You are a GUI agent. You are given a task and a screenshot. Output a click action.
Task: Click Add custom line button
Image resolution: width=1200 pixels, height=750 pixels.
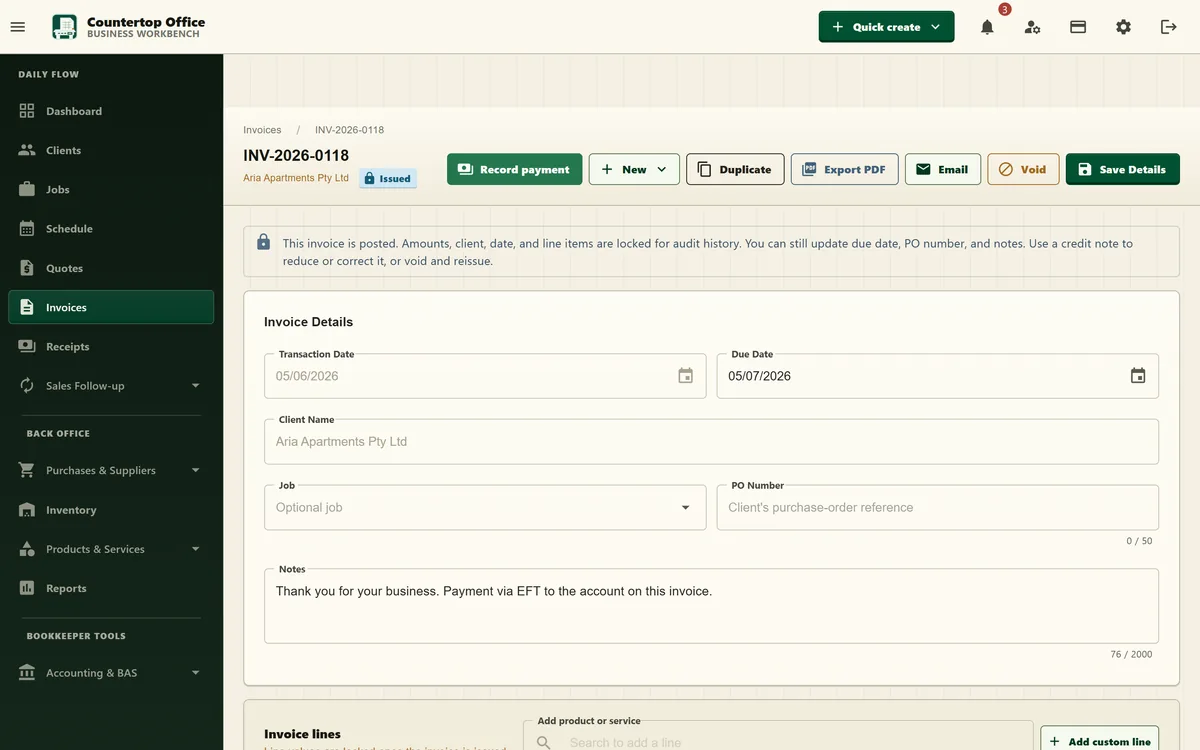[1100, 742]
